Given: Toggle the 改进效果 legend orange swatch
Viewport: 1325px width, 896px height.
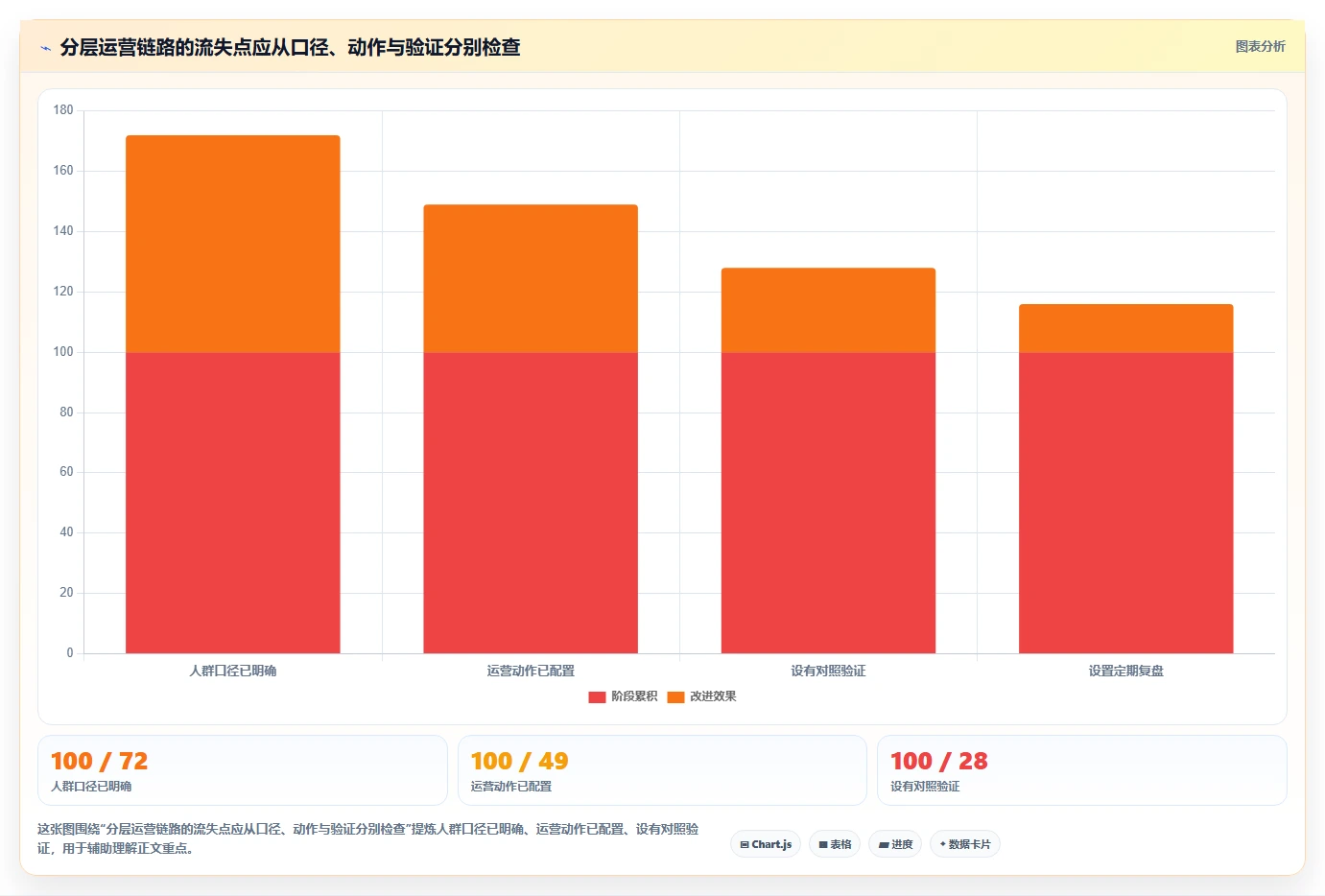Looking at the screenshot, I should (675, 697).
